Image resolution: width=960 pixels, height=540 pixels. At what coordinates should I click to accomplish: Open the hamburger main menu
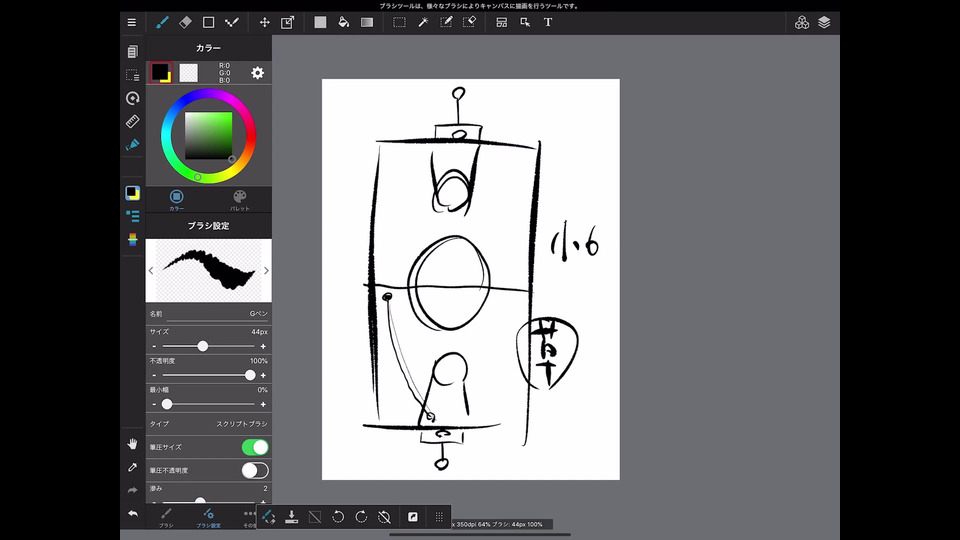(132, 23)
